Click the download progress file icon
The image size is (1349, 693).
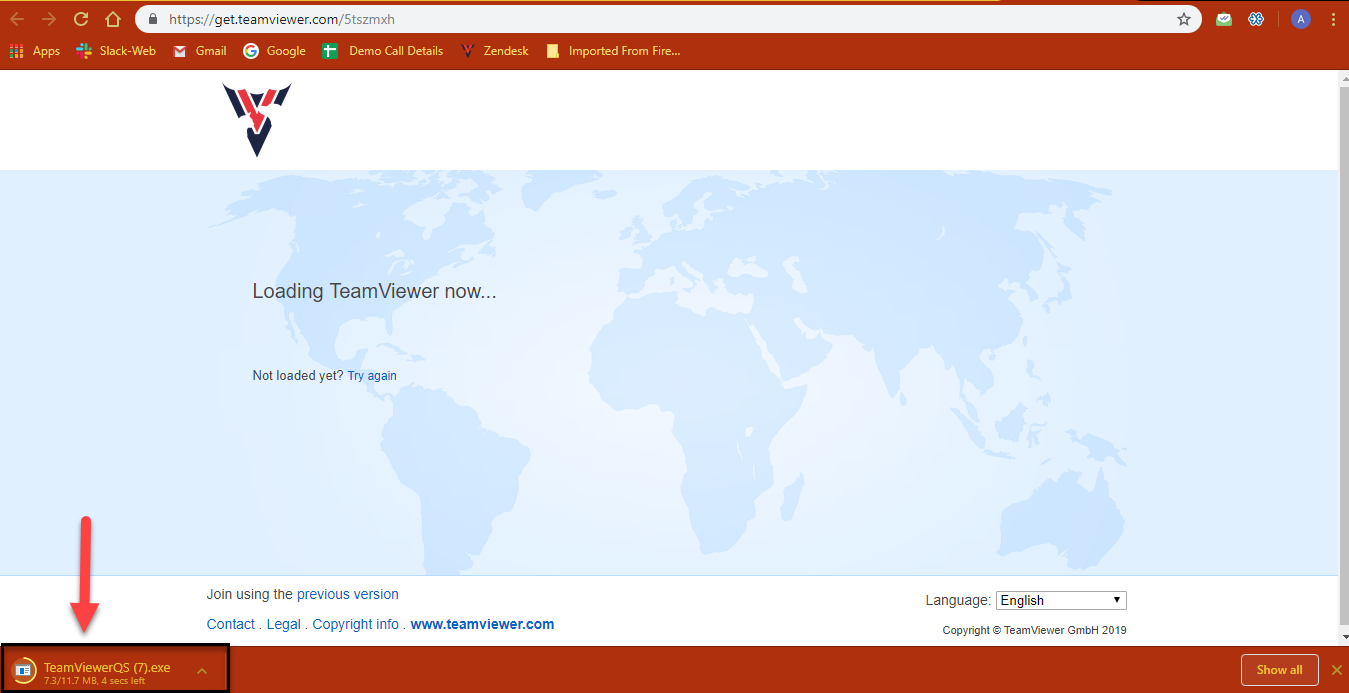tap(23, 669)
